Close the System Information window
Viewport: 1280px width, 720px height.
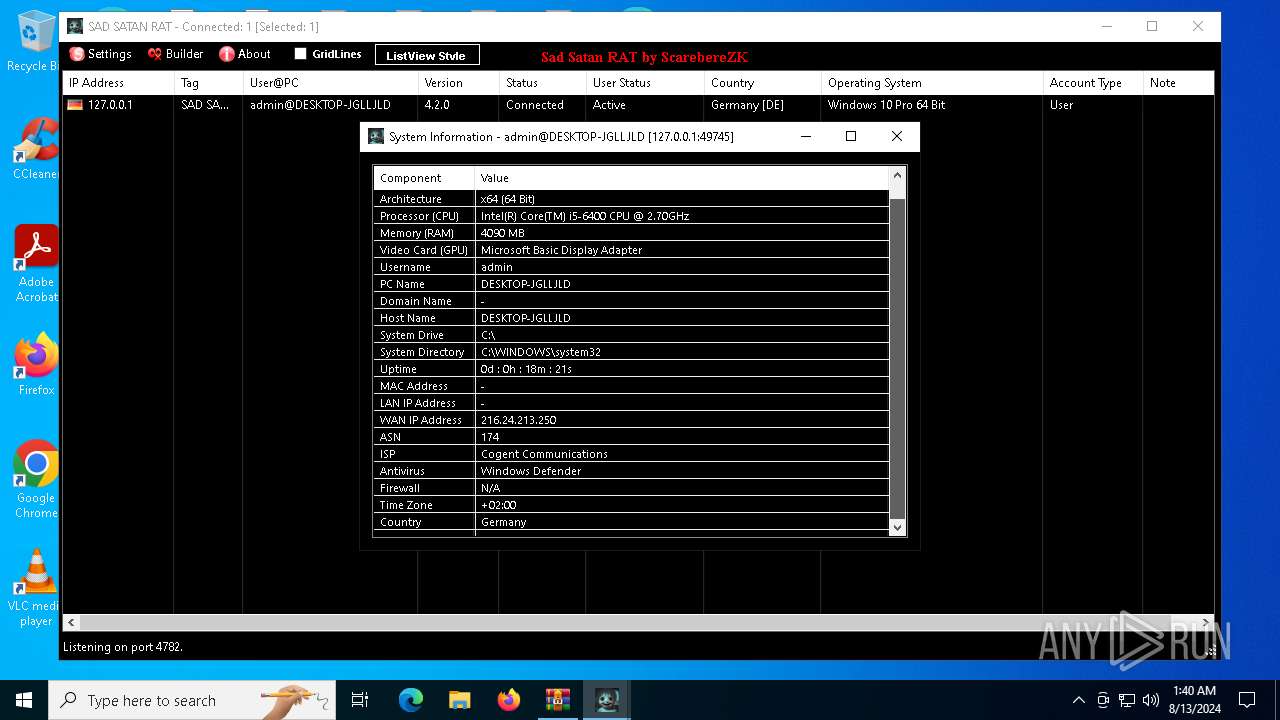[897, 136]
